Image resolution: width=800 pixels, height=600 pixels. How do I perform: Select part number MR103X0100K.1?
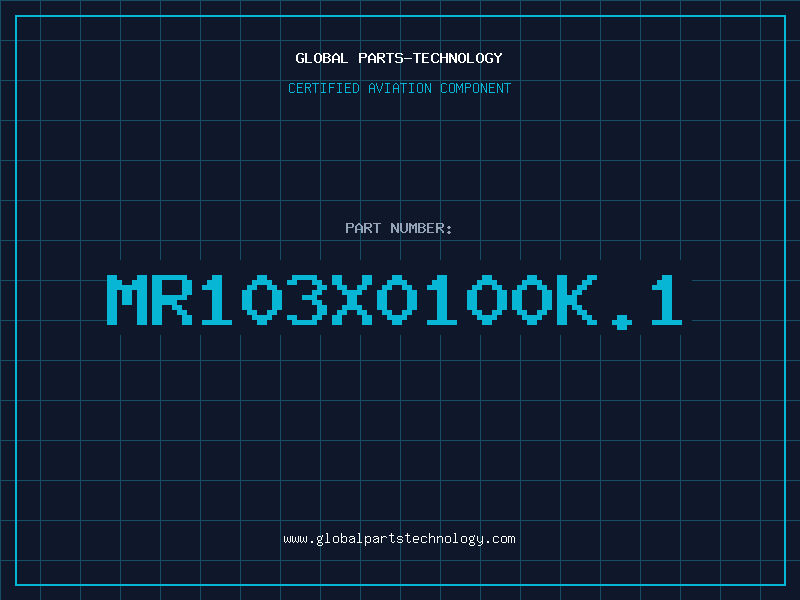tap(394, 301)
